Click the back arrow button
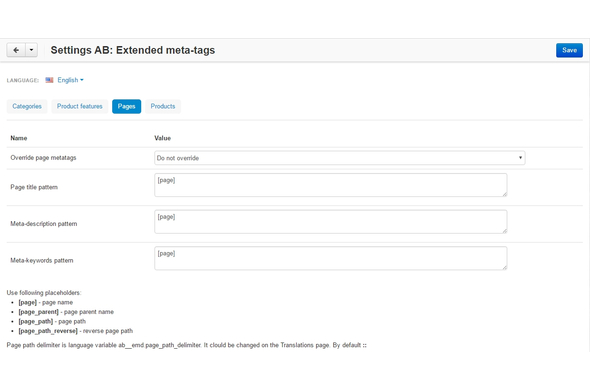Image resolution: width=590 pixels, height=391 pixels. pos(16,50)
